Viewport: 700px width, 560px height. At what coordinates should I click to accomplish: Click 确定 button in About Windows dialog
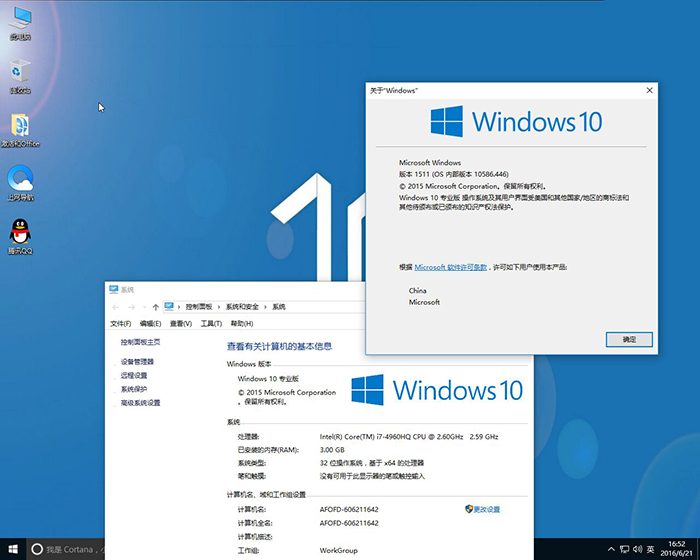click(628, 339)
